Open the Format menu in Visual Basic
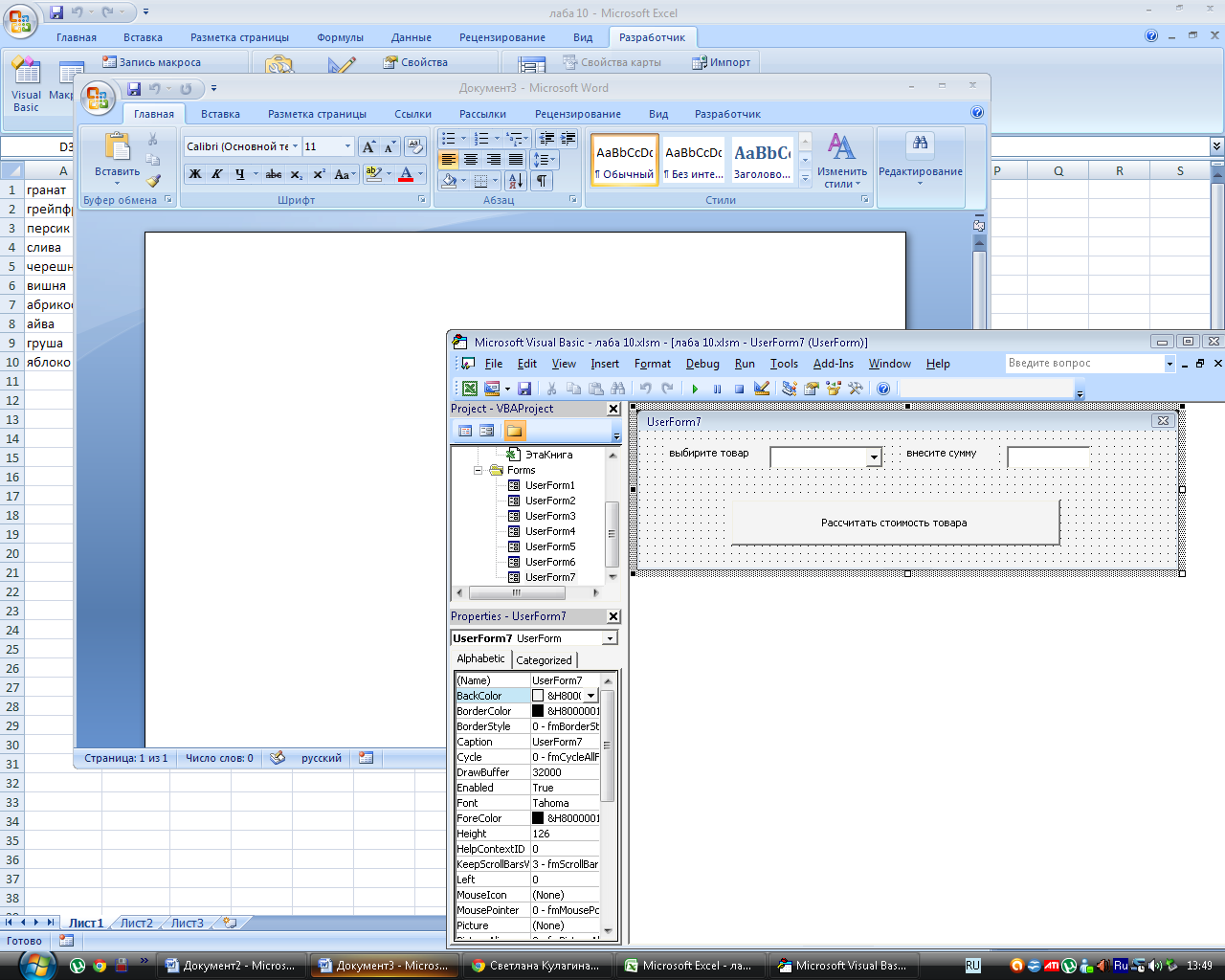1225x980 pixels. tap(653, 364)
